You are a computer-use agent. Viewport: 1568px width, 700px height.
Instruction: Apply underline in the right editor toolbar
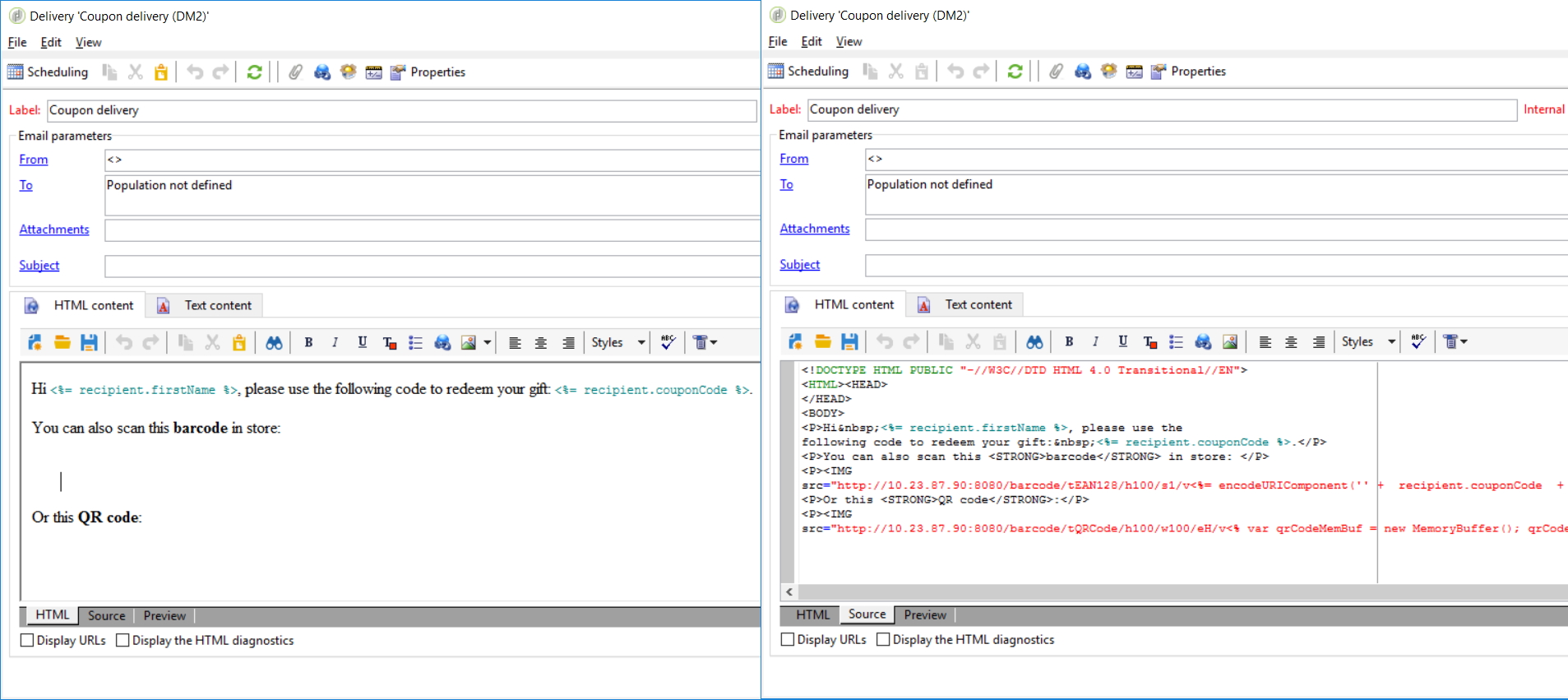[x=1122, y=342]
